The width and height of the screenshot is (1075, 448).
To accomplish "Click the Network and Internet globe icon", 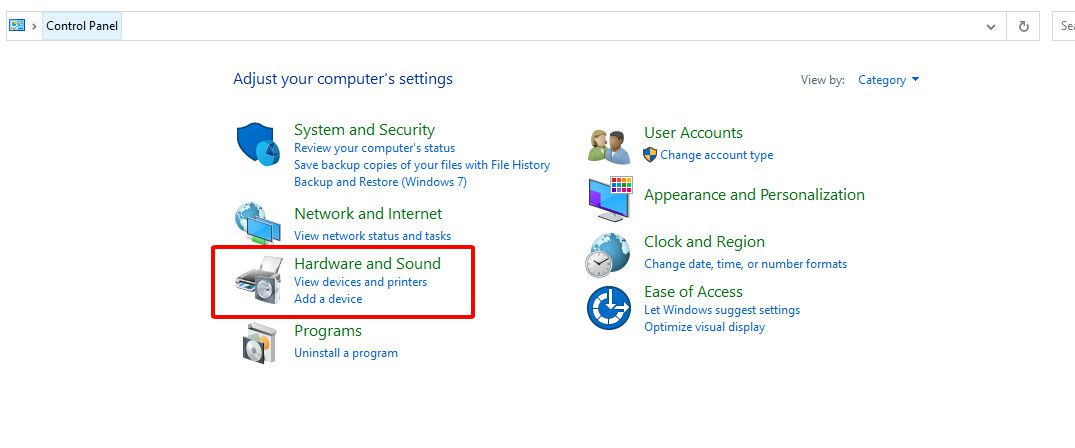I will click(258, 223).
